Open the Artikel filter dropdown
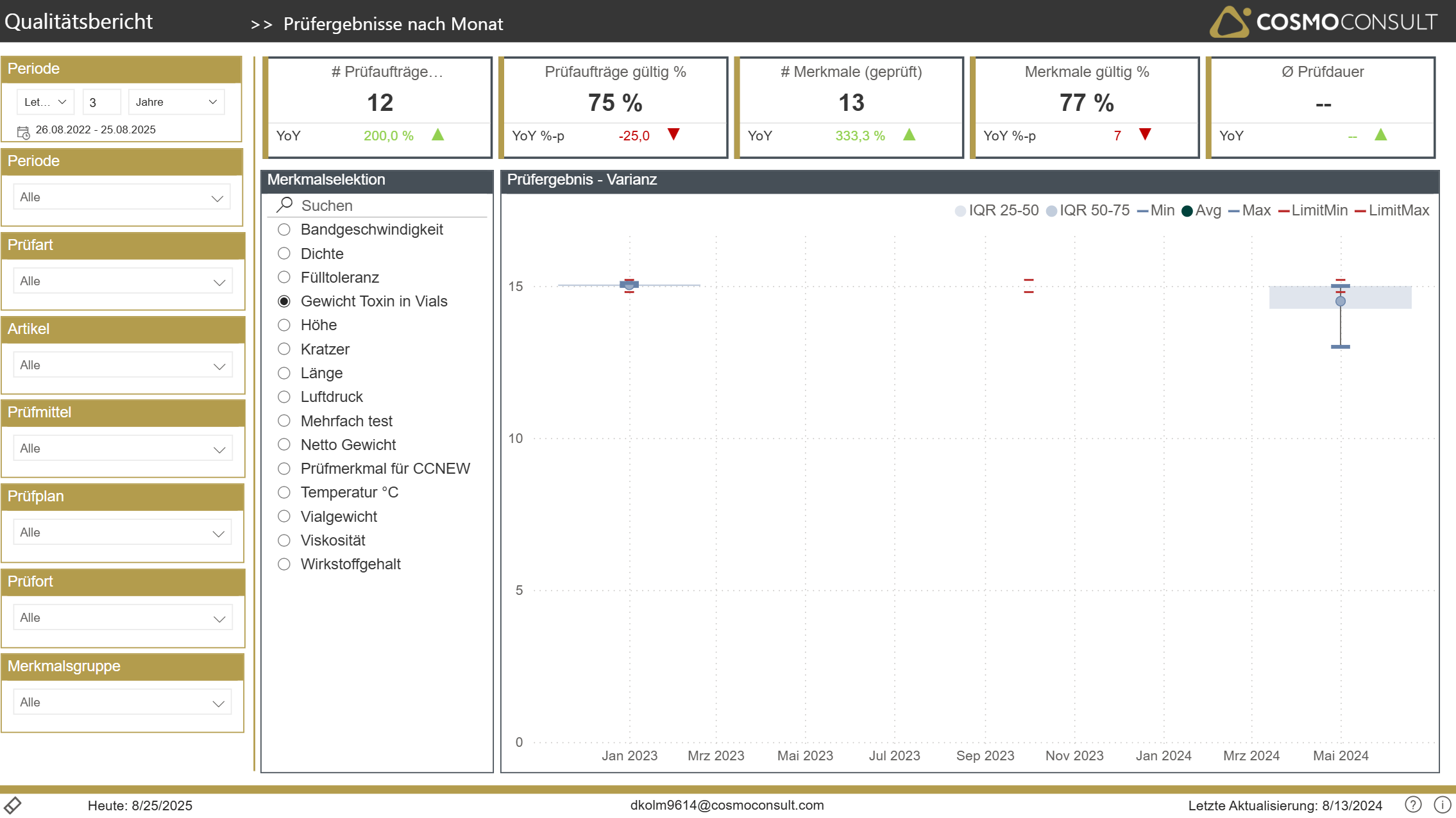 point(123,365)
